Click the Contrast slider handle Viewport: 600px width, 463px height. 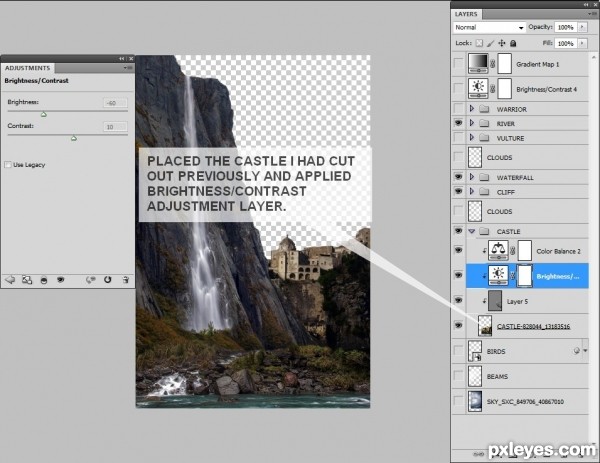point(74,138)
